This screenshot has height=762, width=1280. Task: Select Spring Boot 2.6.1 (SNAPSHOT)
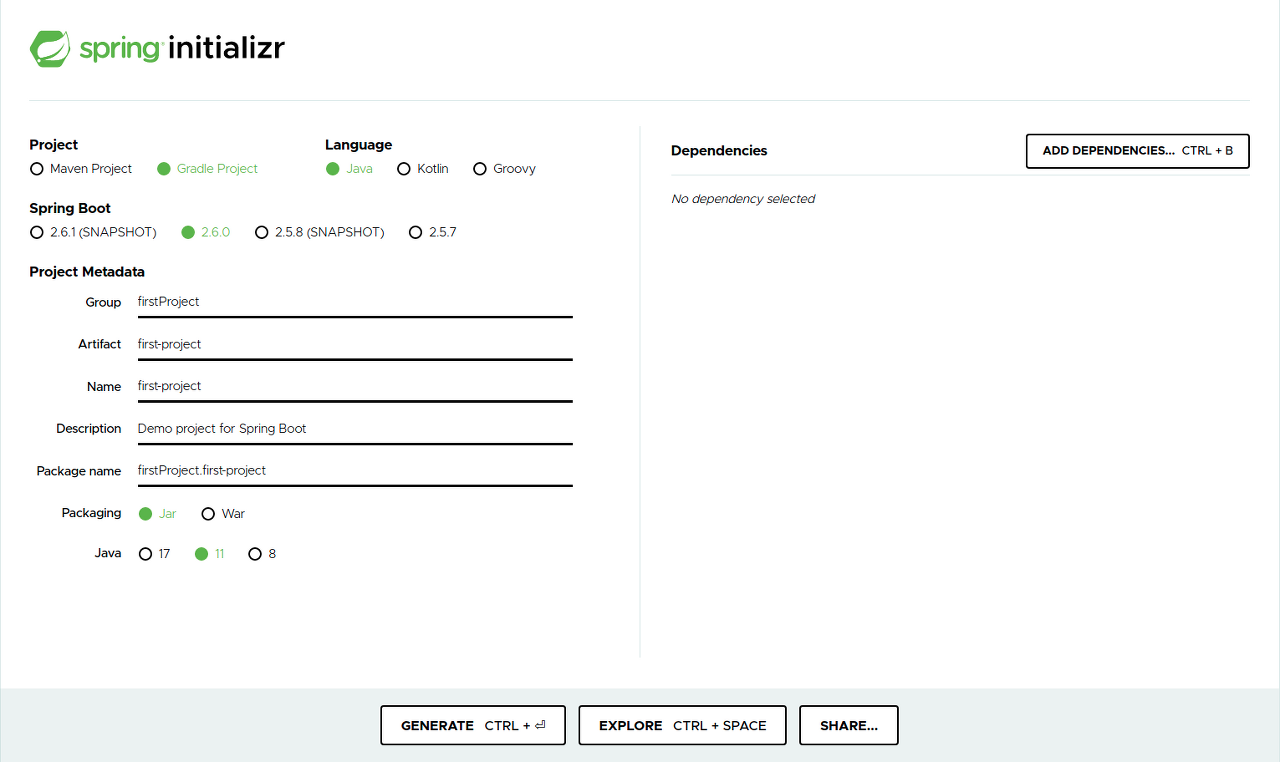tap(93, 232)
